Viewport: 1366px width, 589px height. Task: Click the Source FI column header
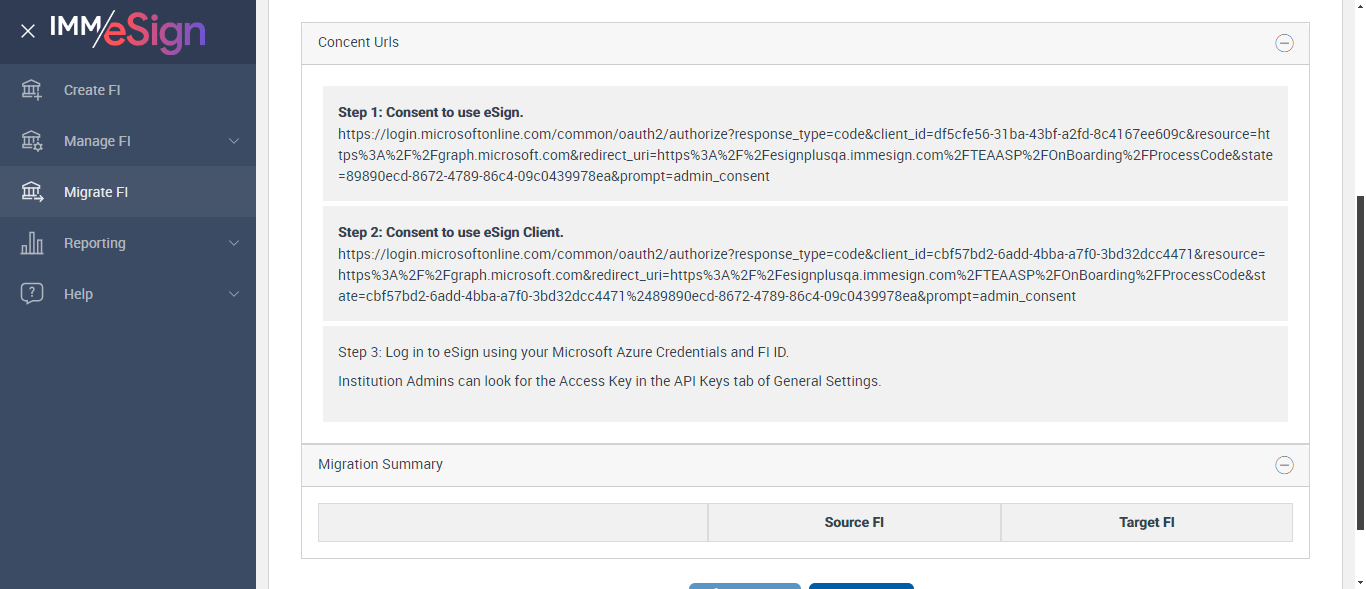854,522
